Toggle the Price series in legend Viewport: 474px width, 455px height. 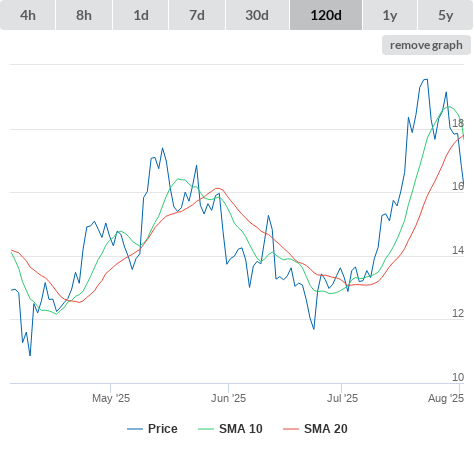point(152,429)
